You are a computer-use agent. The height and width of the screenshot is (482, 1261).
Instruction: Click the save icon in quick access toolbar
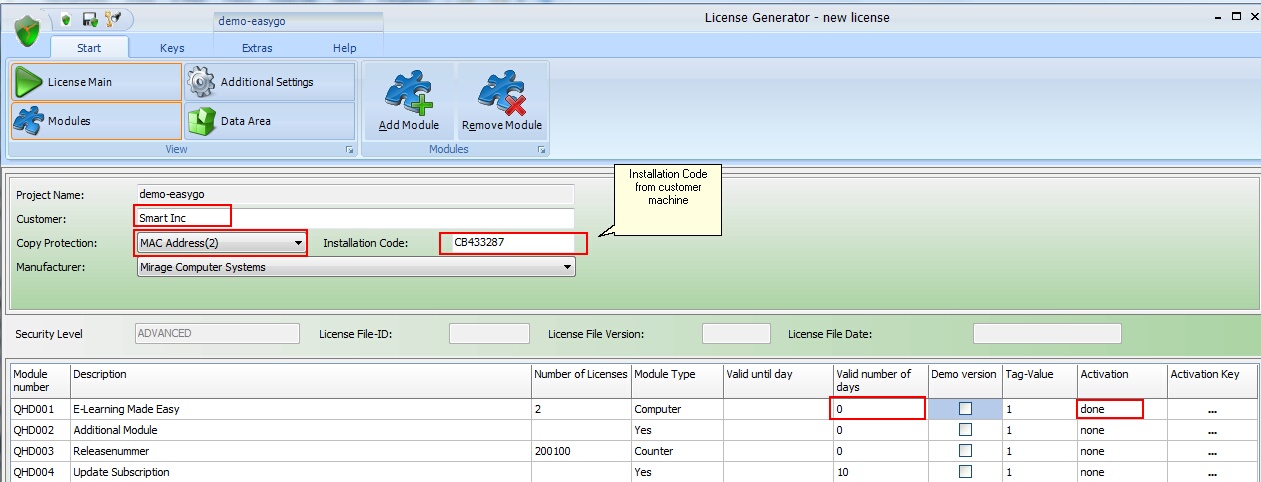pyautogui.click(x=90, y=19)
